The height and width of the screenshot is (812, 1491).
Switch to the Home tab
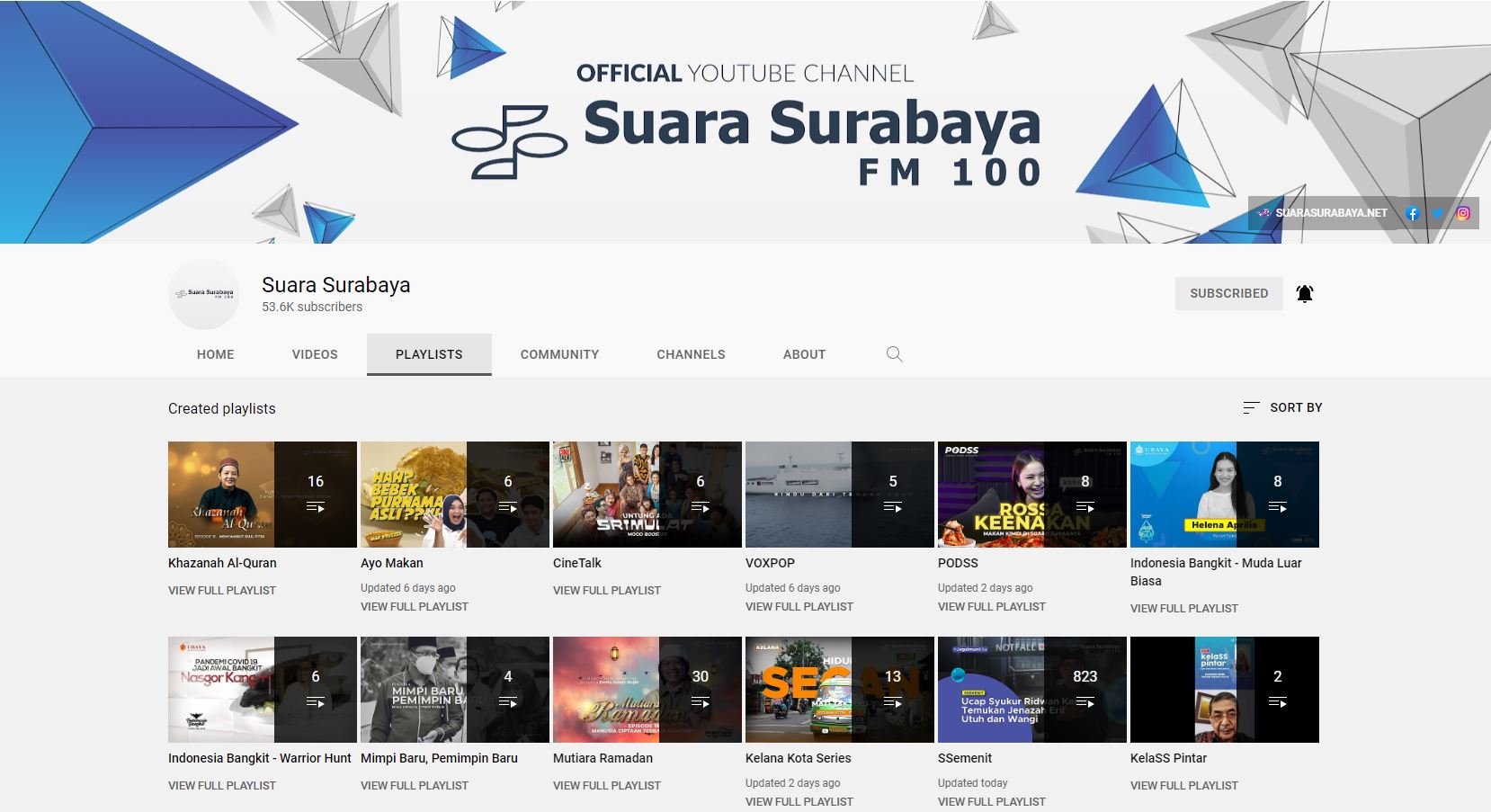216,354
